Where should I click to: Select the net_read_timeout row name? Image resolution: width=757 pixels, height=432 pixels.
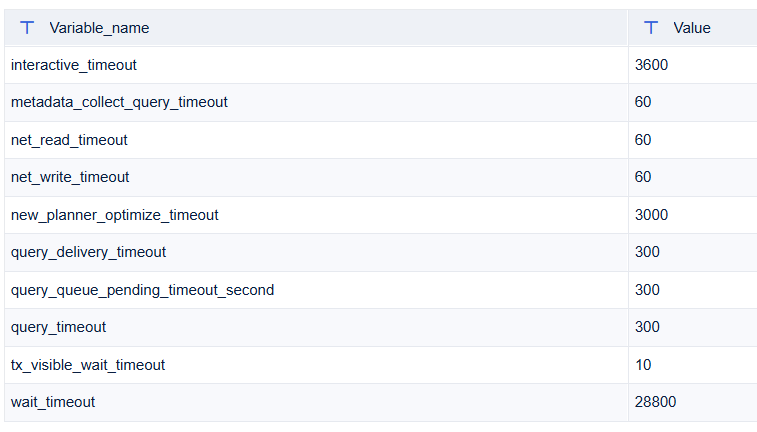(x=69, y=140)
